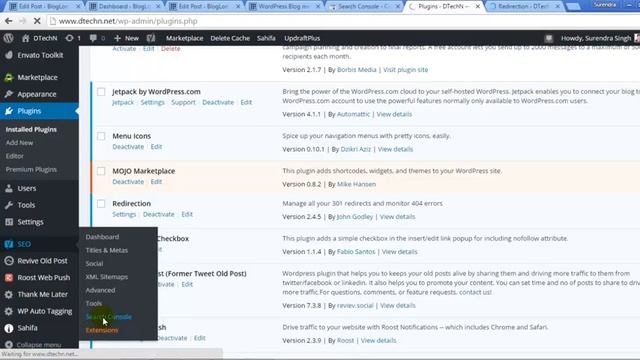Click the notification icon beside Howdy
The width and height of the screenshot is (640, 360).
click(x=549, y=38)
